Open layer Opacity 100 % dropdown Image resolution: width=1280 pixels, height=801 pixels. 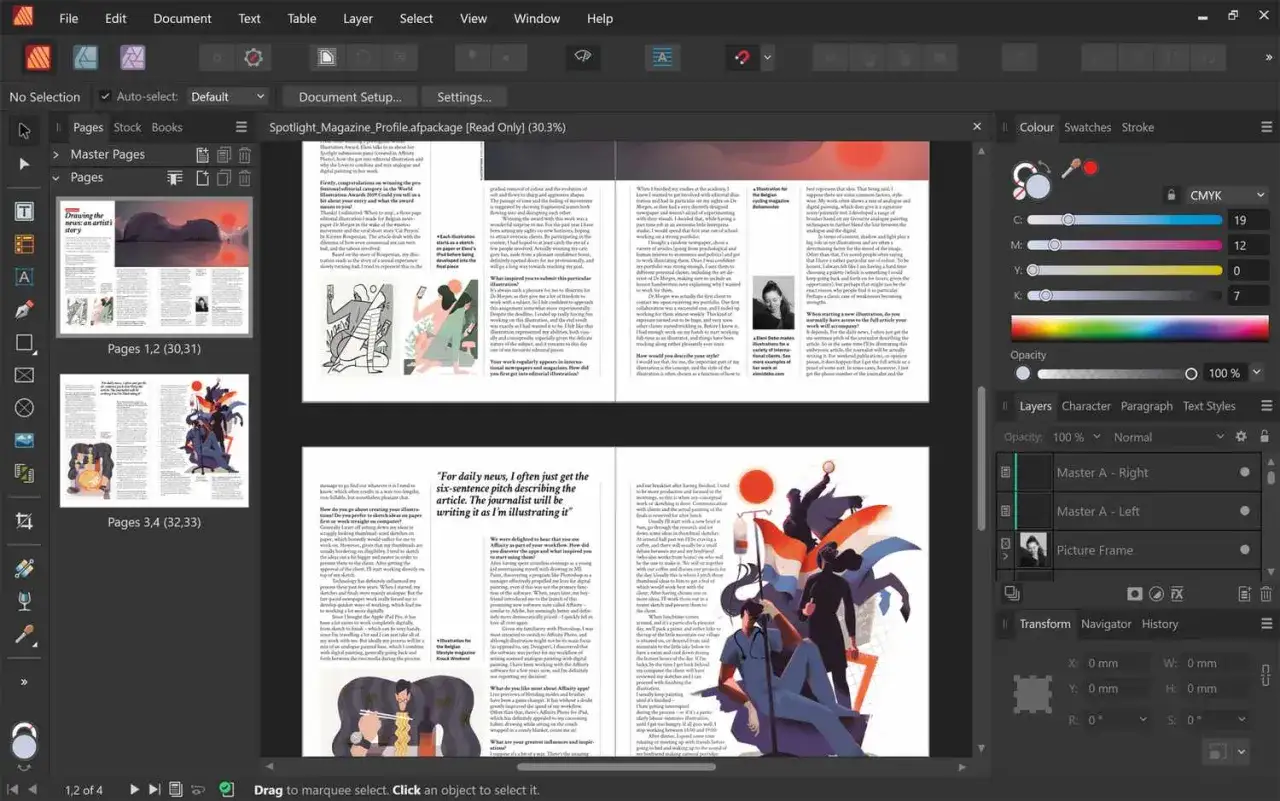point(1076,437)
